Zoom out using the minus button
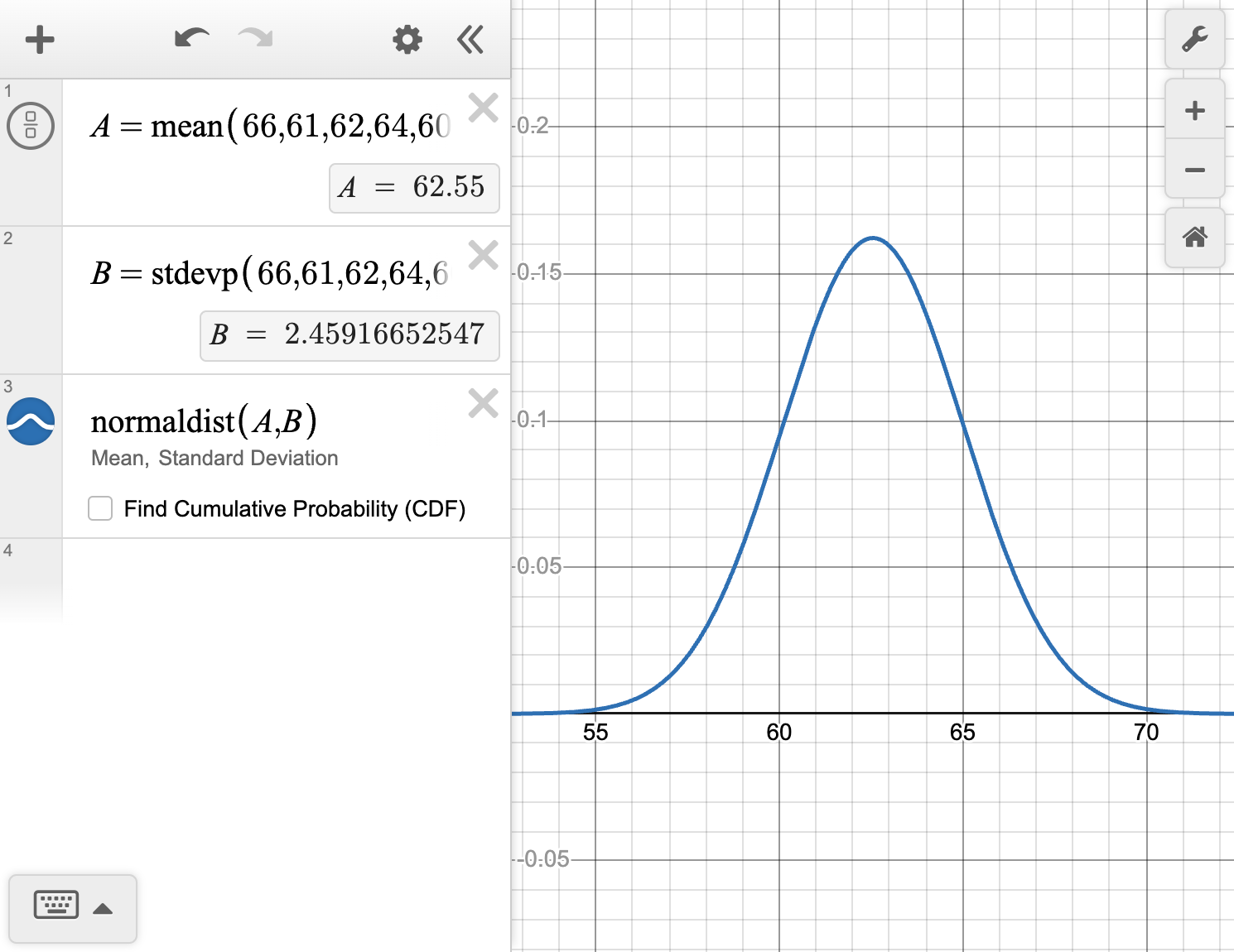 1194,169
